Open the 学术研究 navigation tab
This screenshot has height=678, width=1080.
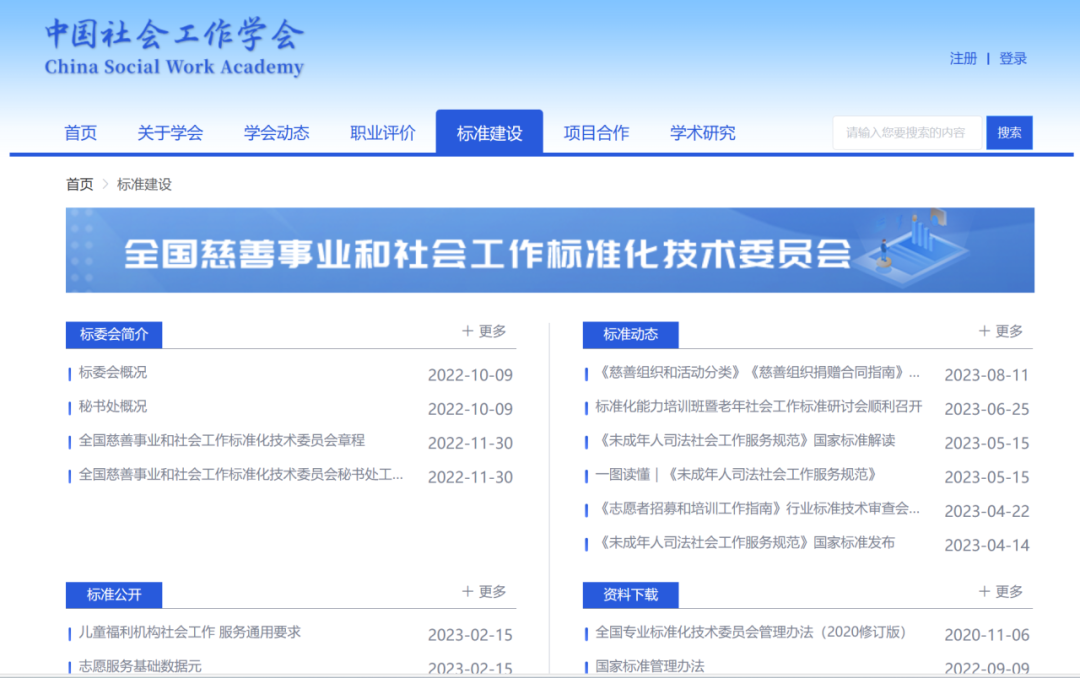coord(703,133)
